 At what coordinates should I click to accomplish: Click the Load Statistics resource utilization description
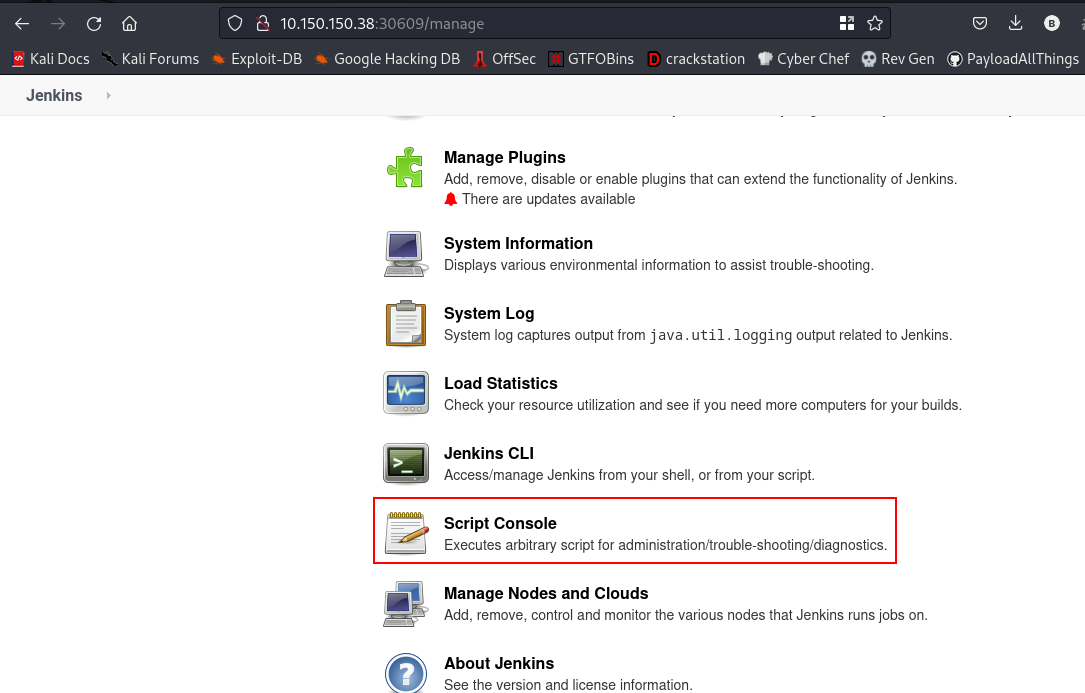coord(703,405)
